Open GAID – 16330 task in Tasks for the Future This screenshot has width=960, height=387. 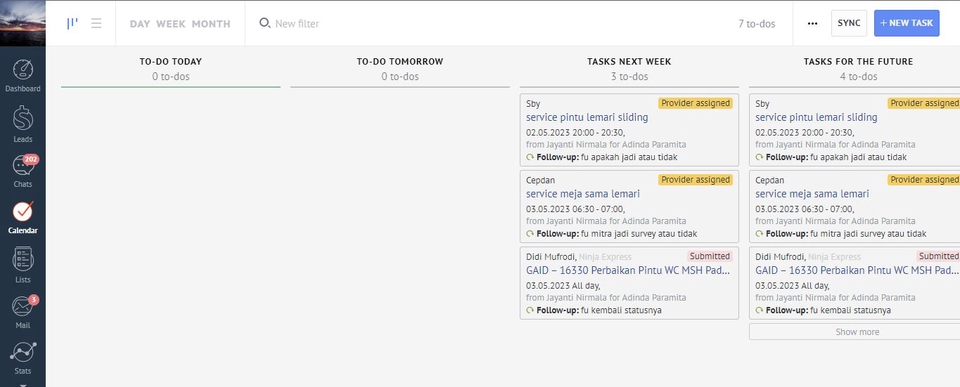[857, 270]
